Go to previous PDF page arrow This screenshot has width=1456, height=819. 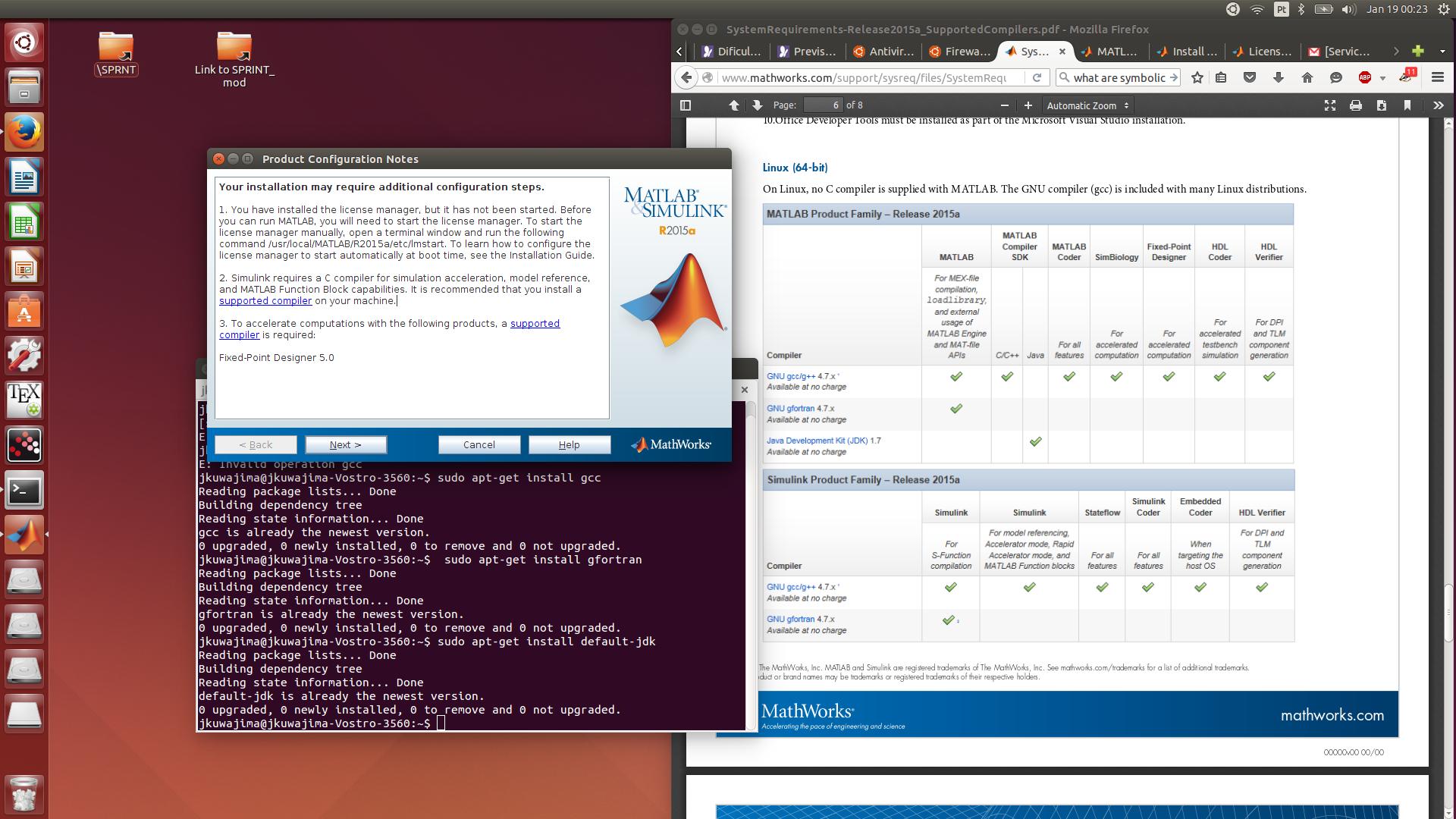pyautogui.click(x=733, y=105)
